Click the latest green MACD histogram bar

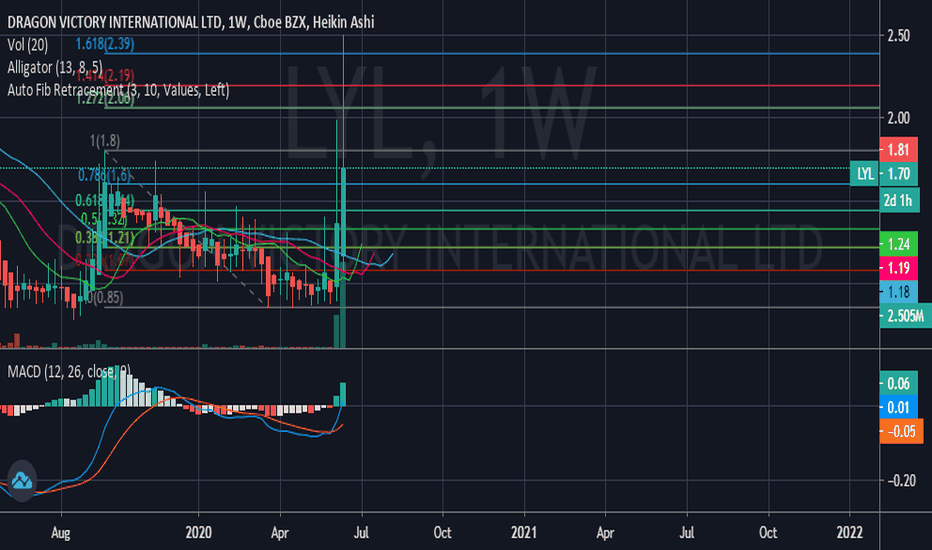click(343, 394)
